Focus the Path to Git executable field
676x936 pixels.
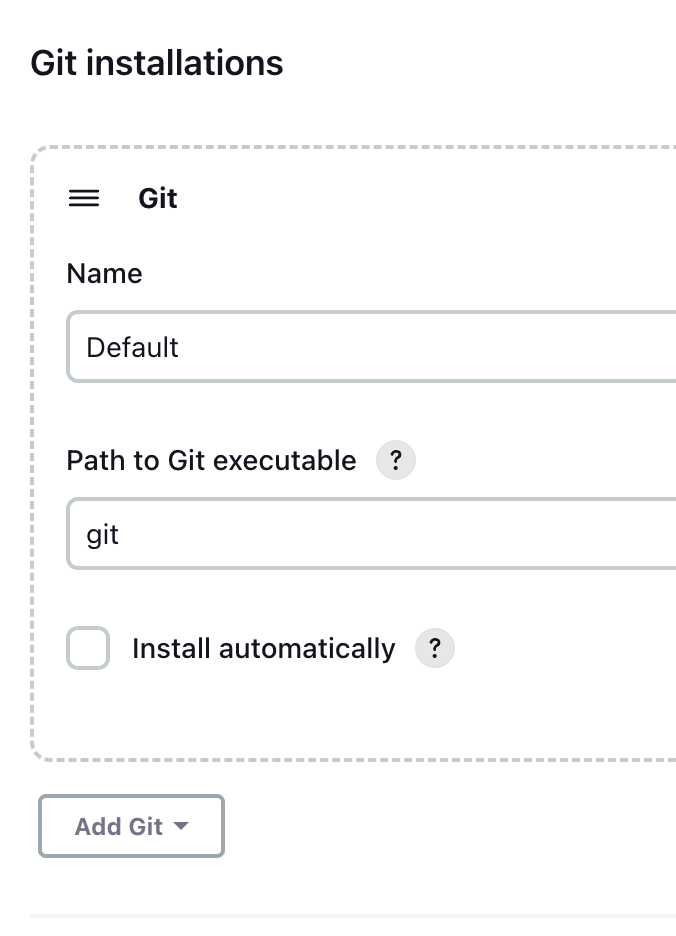[x=370, y=535]
